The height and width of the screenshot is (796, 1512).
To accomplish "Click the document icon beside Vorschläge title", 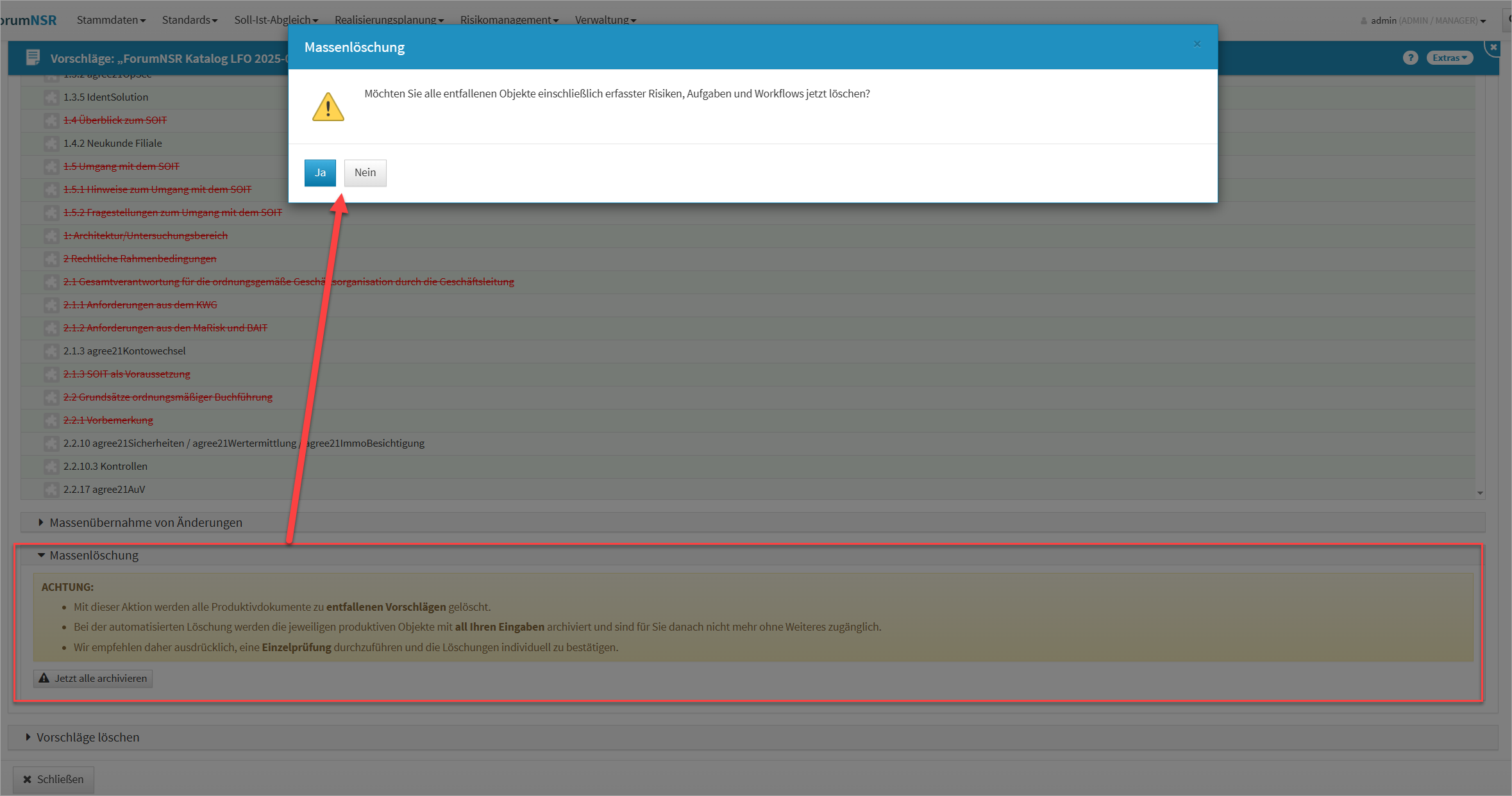I will coord(33,58).
